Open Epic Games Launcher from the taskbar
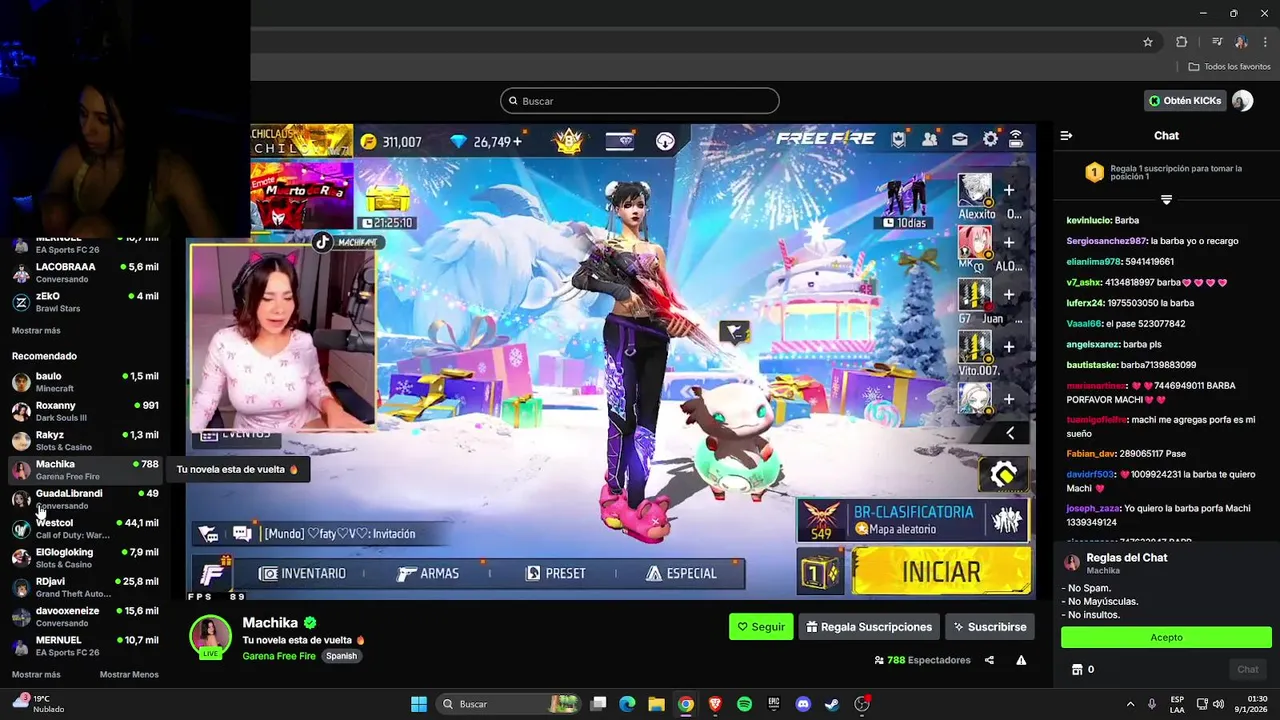The width and height of the screenshot is (1280, 720). 773,704
